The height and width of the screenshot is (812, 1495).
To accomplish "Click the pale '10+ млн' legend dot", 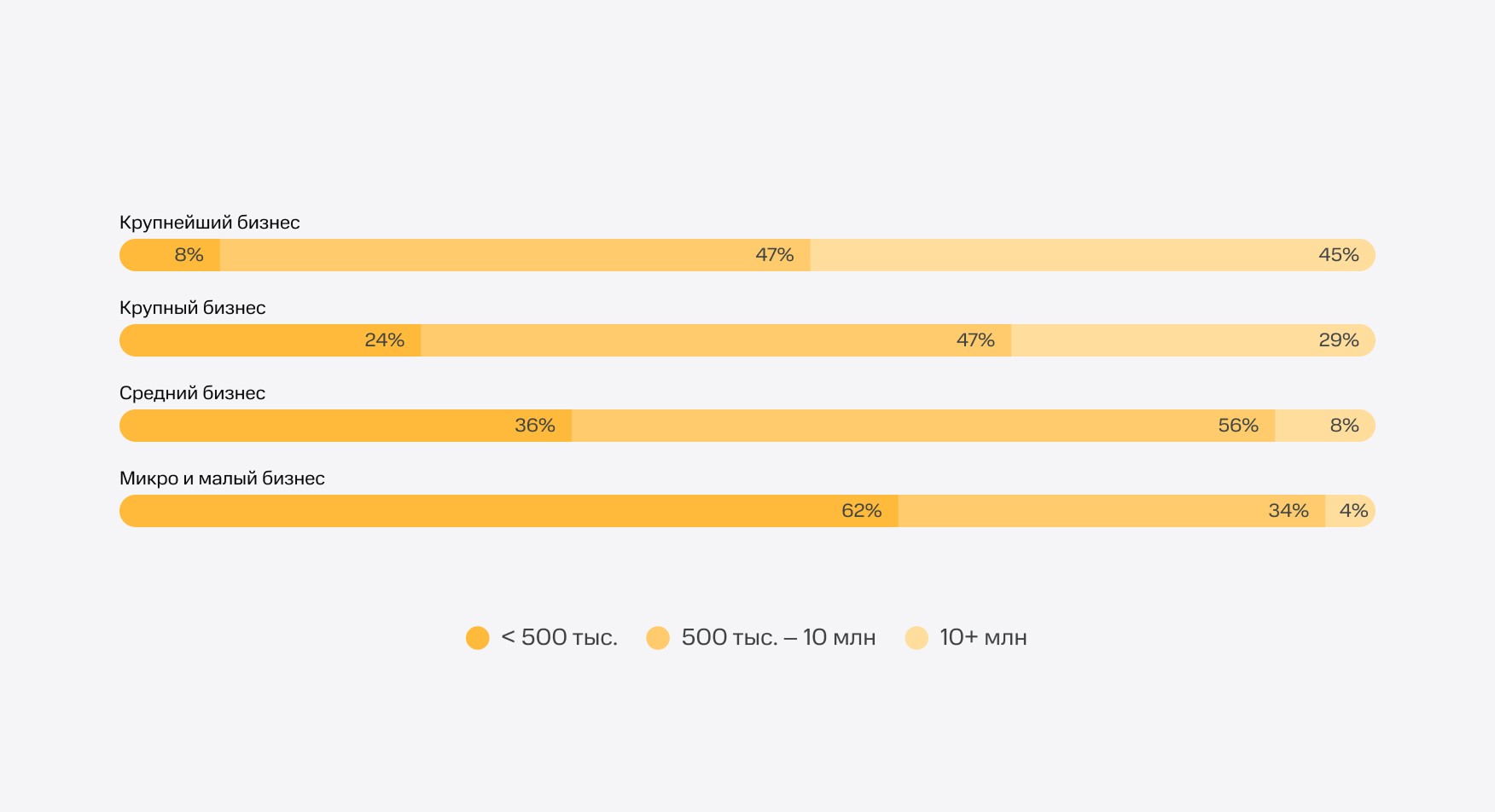I will point(916,638).
